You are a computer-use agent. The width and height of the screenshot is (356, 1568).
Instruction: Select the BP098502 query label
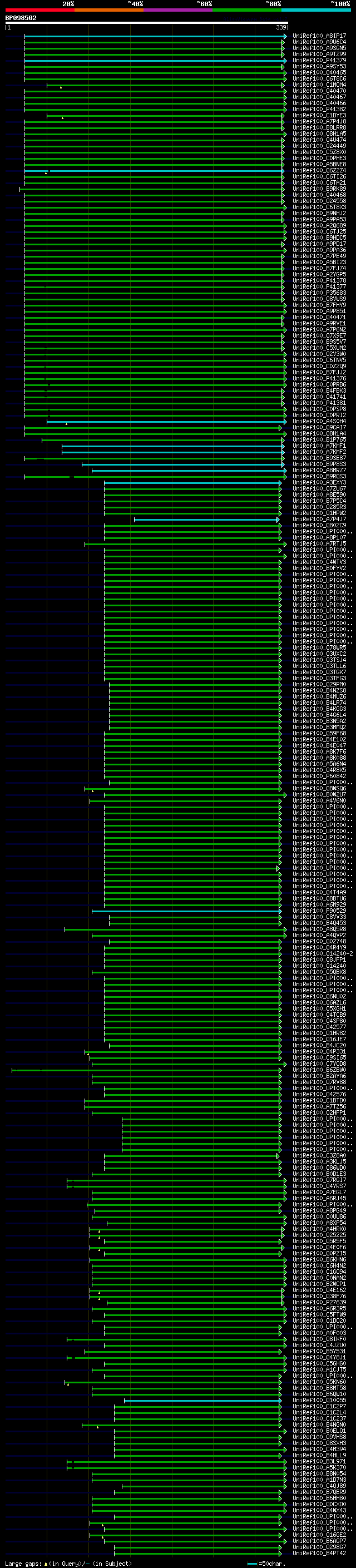click(x=21, y=18)
